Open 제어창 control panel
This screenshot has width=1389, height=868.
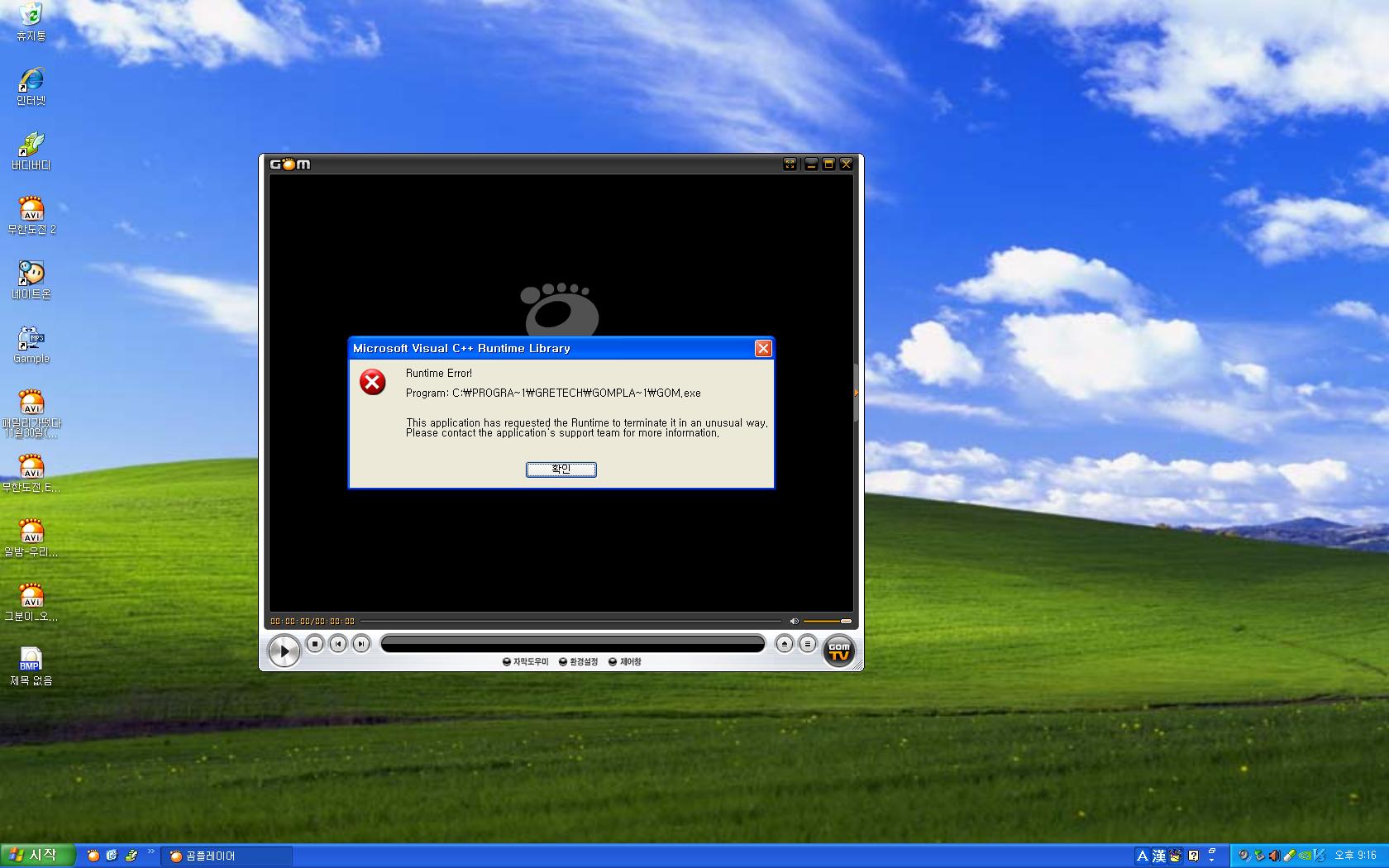point(625,661)
